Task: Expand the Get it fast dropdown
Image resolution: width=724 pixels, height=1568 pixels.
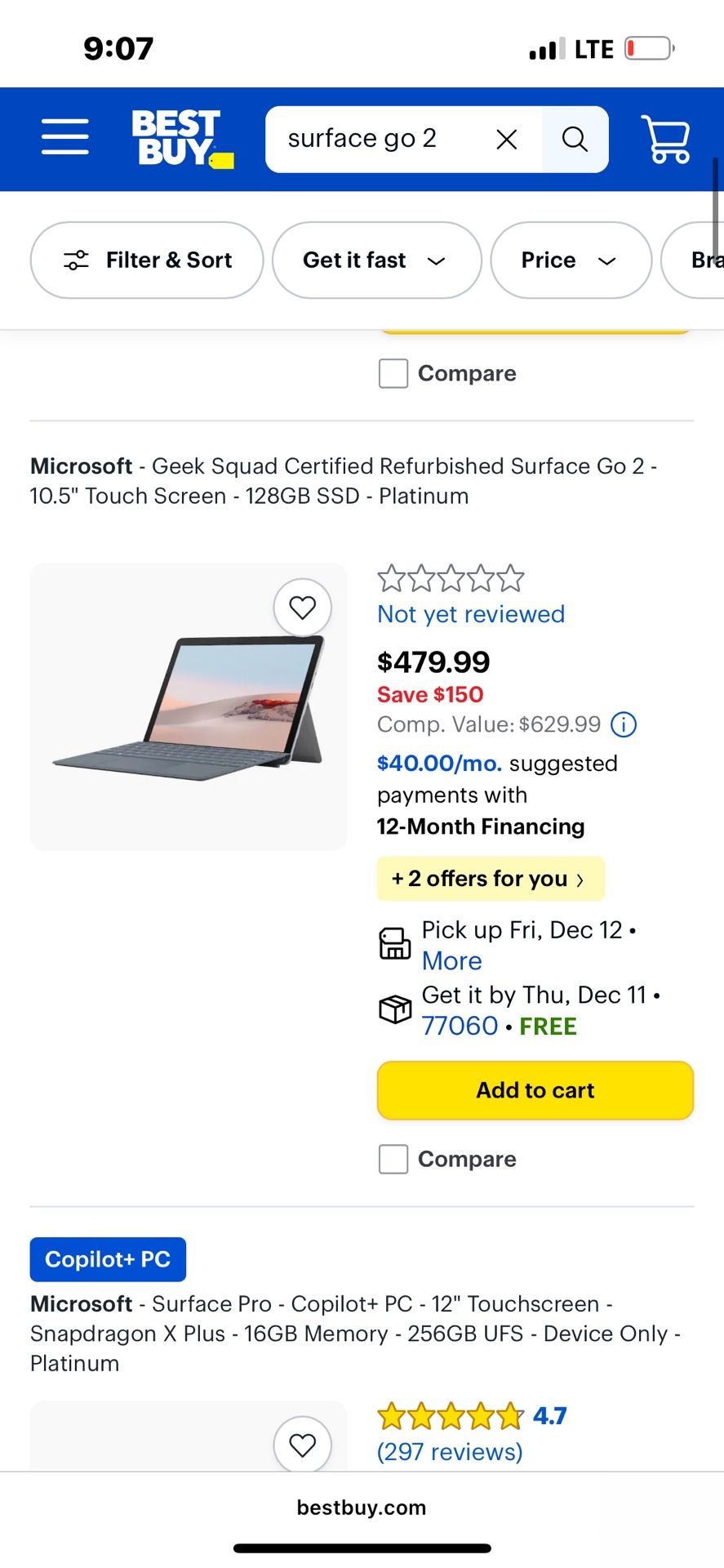Action: pos(376,261)
